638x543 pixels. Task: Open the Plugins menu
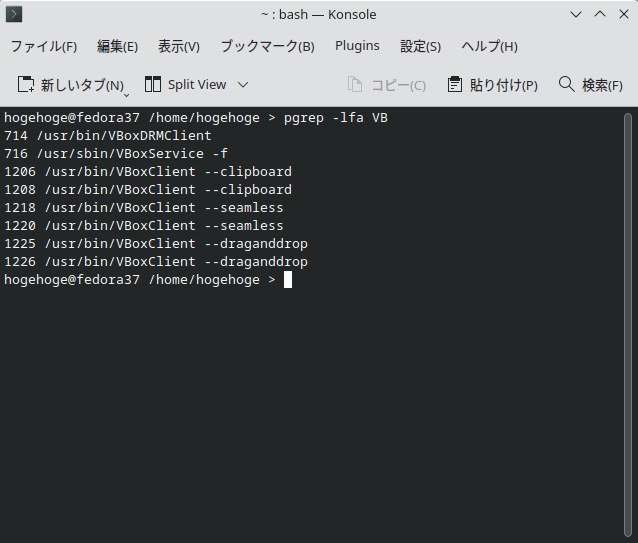click(x=357, y=46)
